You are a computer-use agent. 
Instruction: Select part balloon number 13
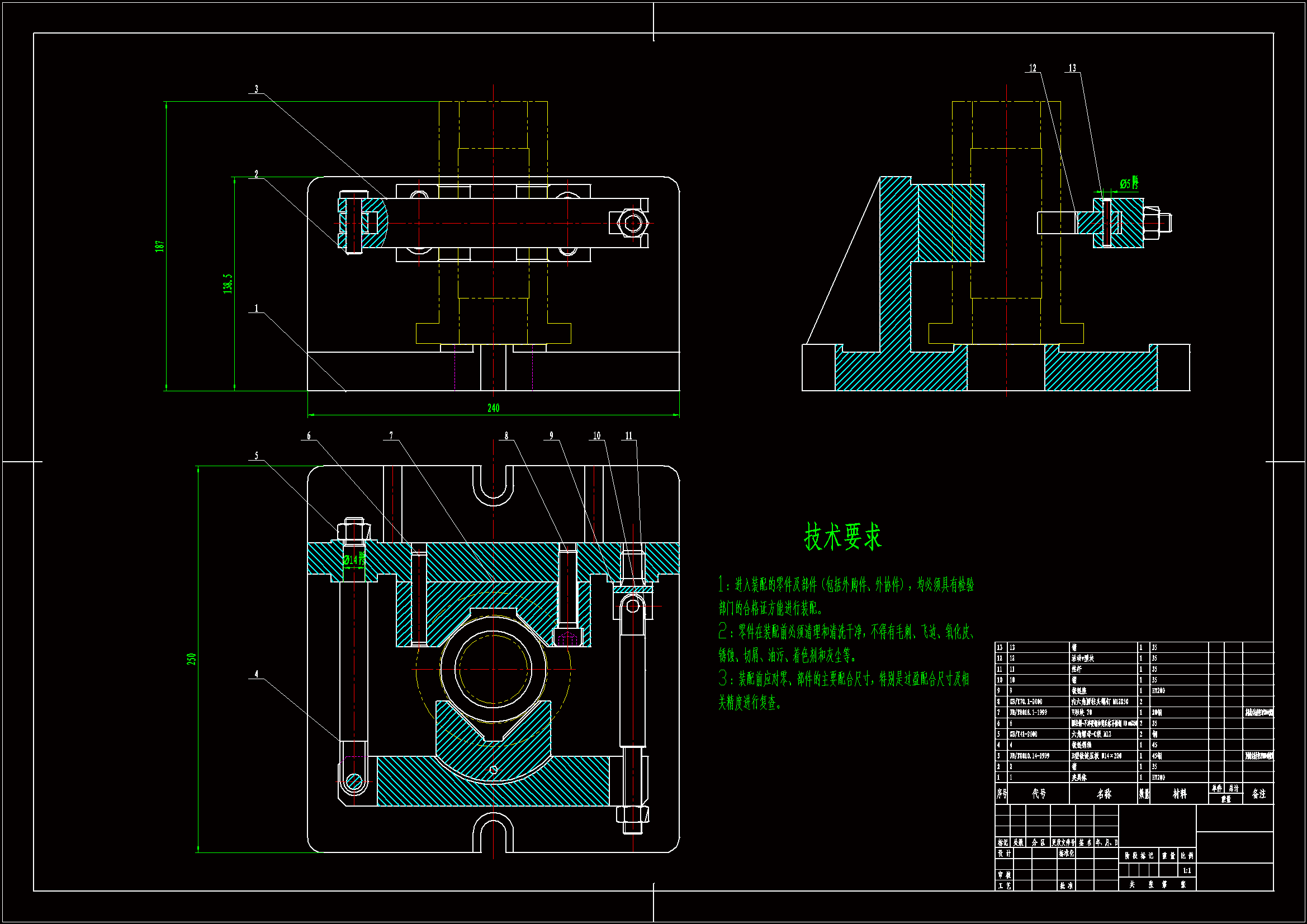[x=1072, y=68]
